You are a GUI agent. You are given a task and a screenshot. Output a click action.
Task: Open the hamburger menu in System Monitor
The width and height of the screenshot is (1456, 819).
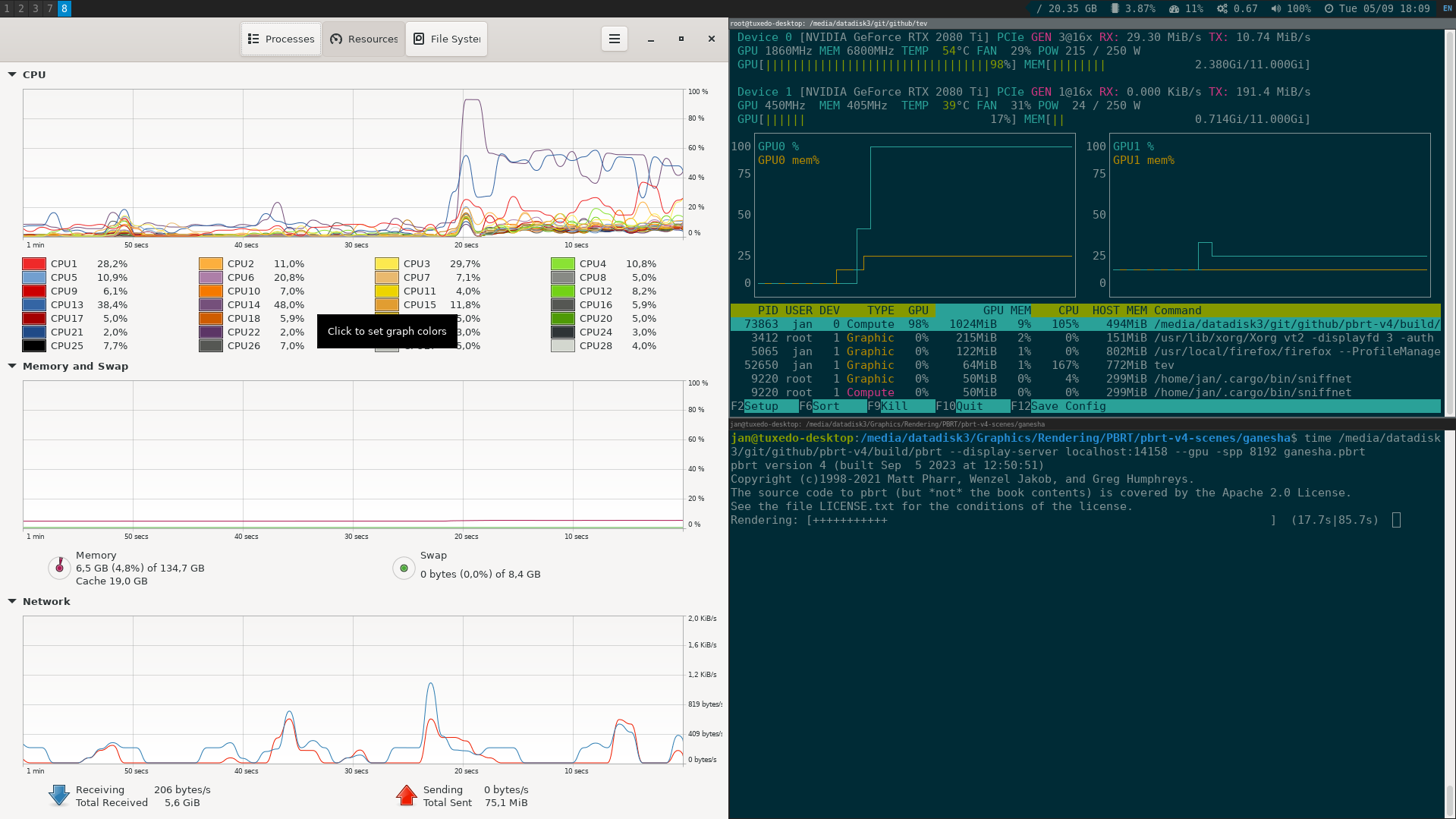click(x=614, y=39)
